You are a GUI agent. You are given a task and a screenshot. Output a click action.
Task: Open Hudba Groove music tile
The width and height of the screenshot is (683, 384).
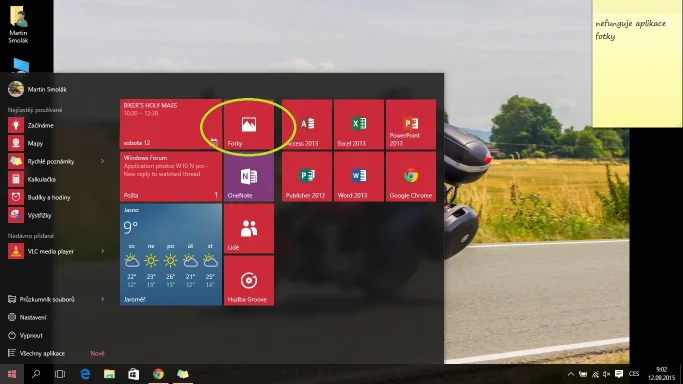point(249,280)
